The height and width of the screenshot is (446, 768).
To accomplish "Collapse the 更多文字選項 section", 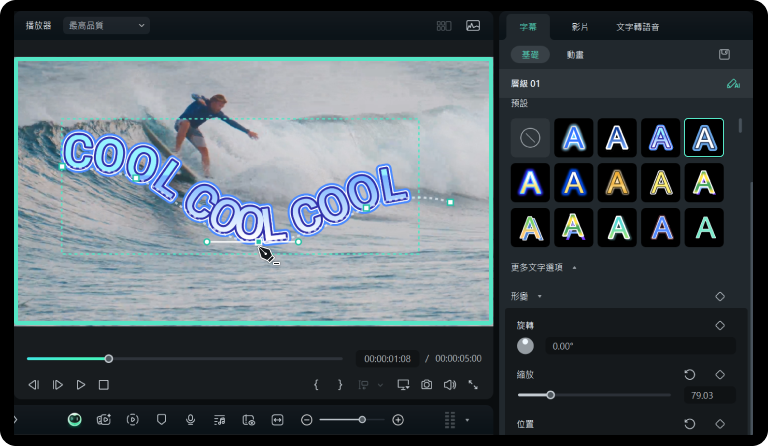I will click(x=574, y=267).
